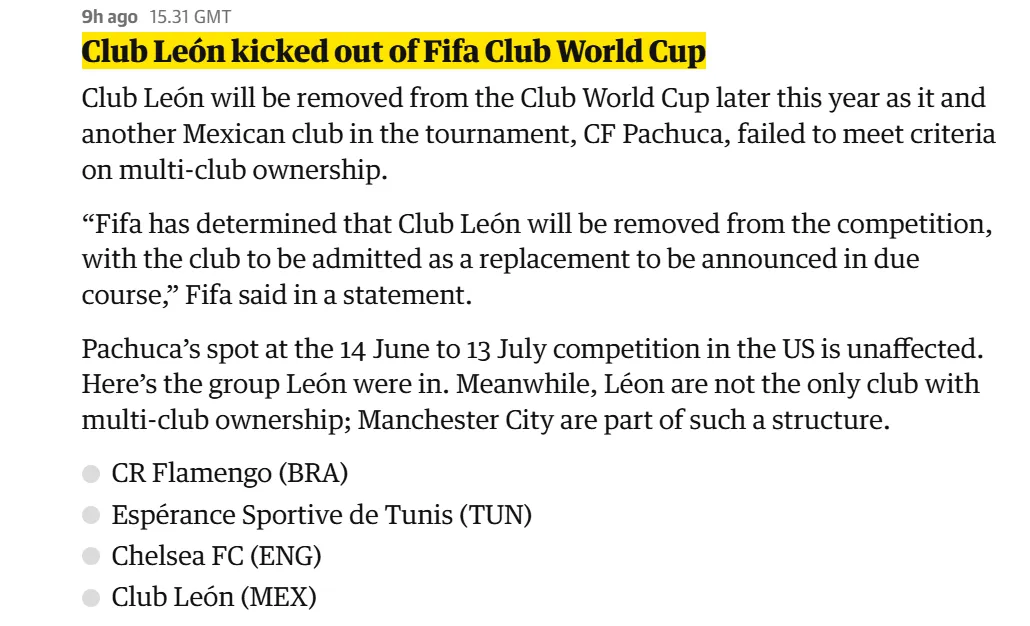The width and height of the screenshot is (1030, 626).
Task: Open the highlighted Club León headline
Action: point(393,52)
